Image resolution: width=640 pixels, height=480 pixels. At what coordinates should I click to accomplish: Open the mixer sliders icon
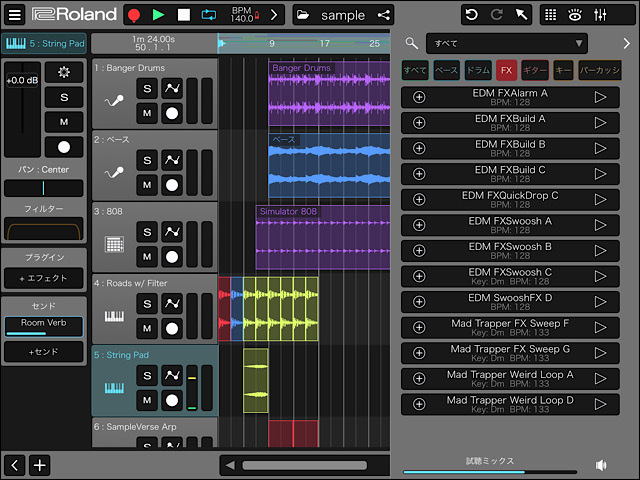click(600, 15)
